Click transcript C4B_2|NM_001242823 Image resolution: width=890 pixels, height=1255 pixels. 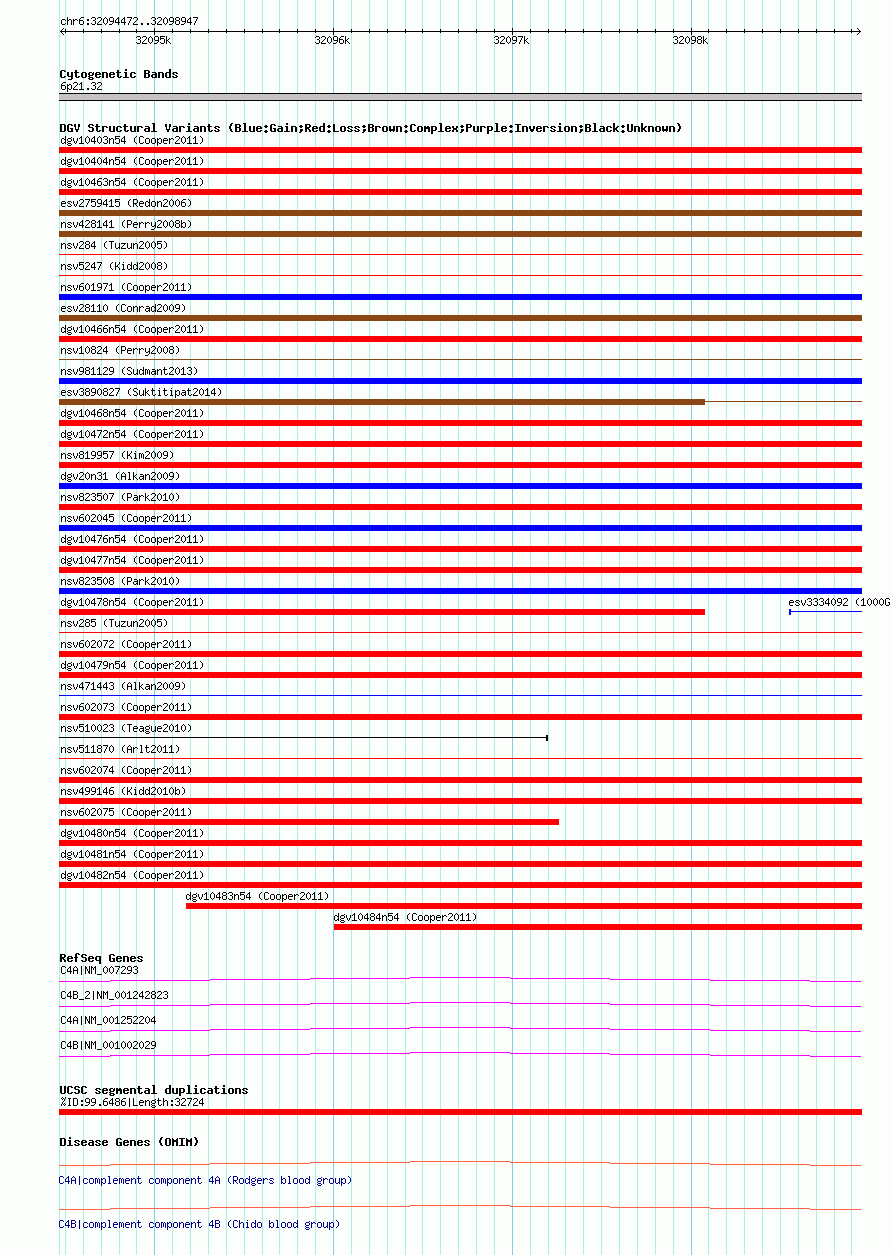pos(114,995)
